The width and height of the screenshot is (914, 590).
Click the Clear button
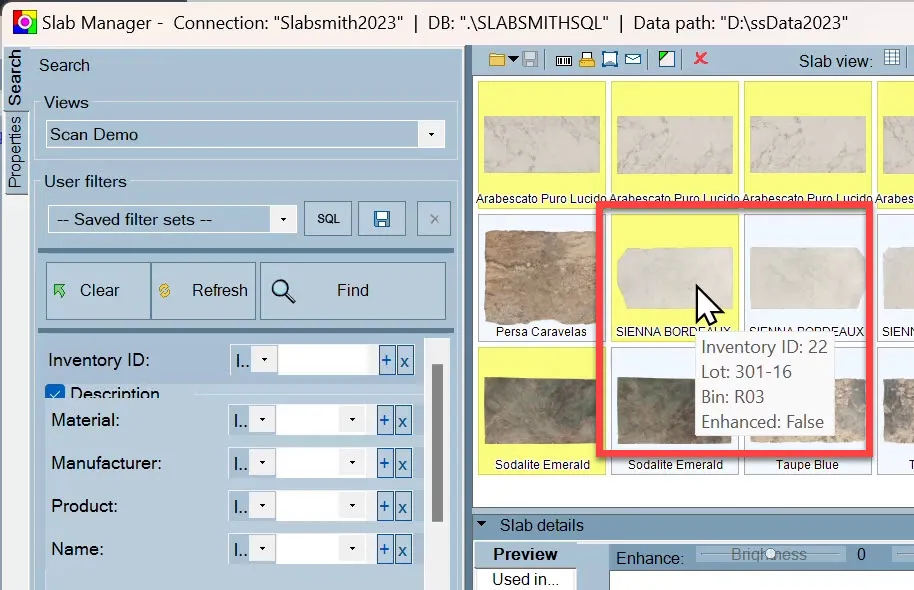pos(99,290)
